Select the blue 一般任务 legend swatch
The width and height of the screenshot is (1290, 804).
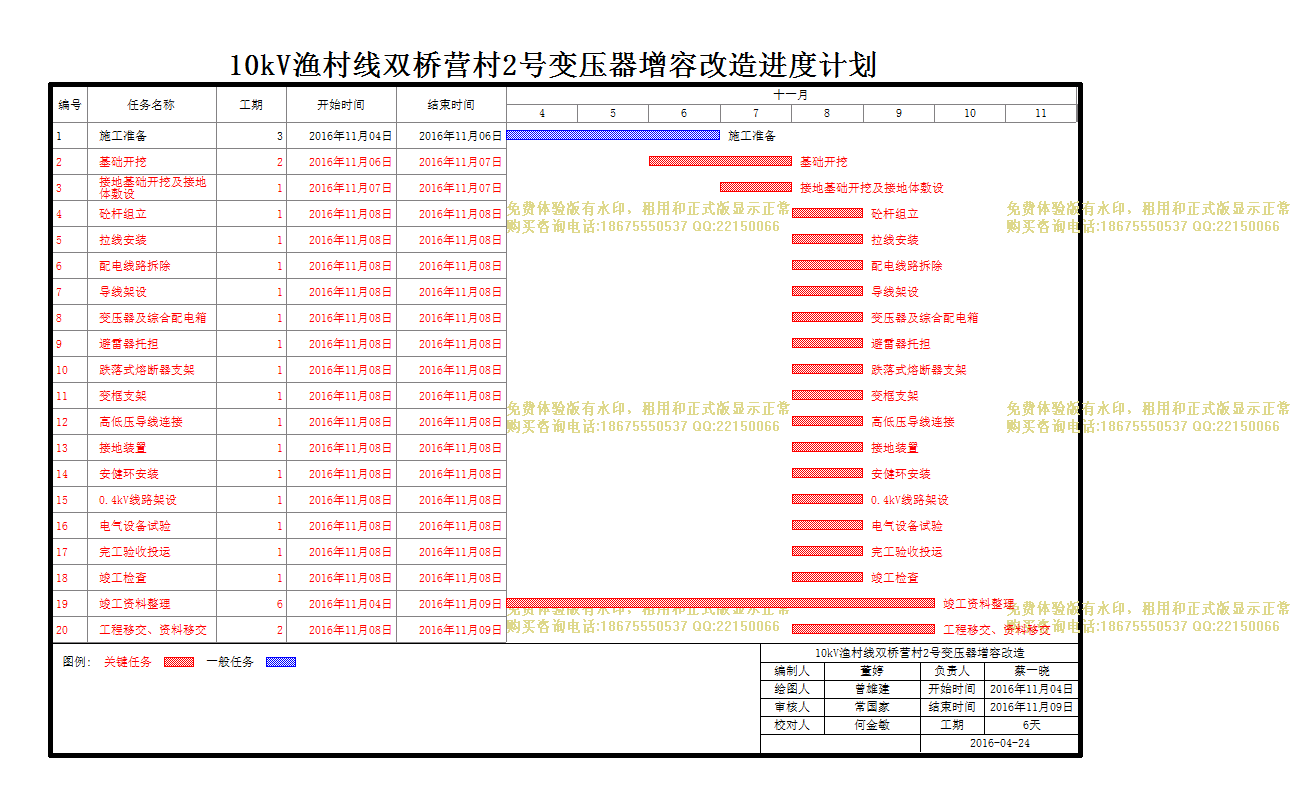click(281, 662)
